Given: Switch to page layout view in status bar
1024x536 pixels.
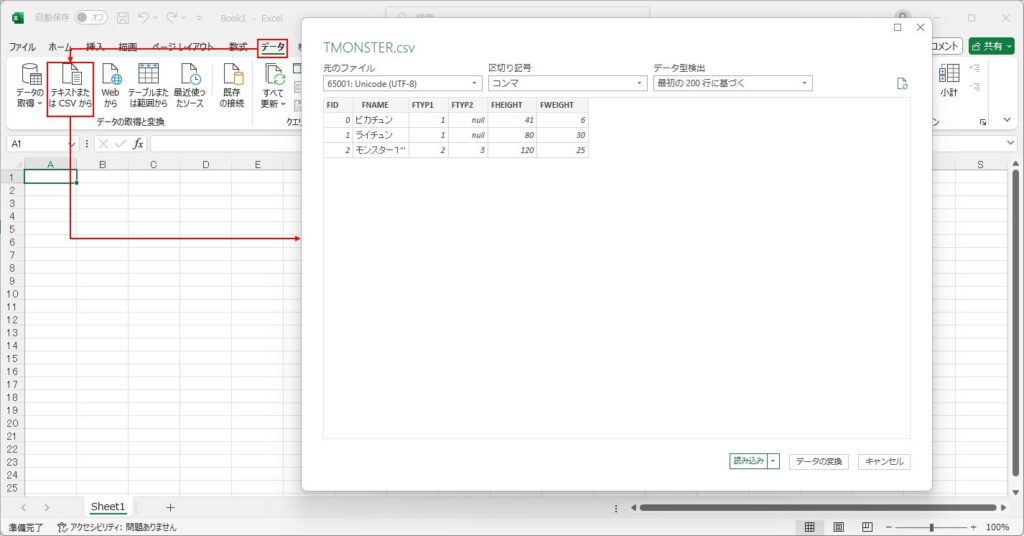Looking at the screenshot, I should click(x=838, y=527).
